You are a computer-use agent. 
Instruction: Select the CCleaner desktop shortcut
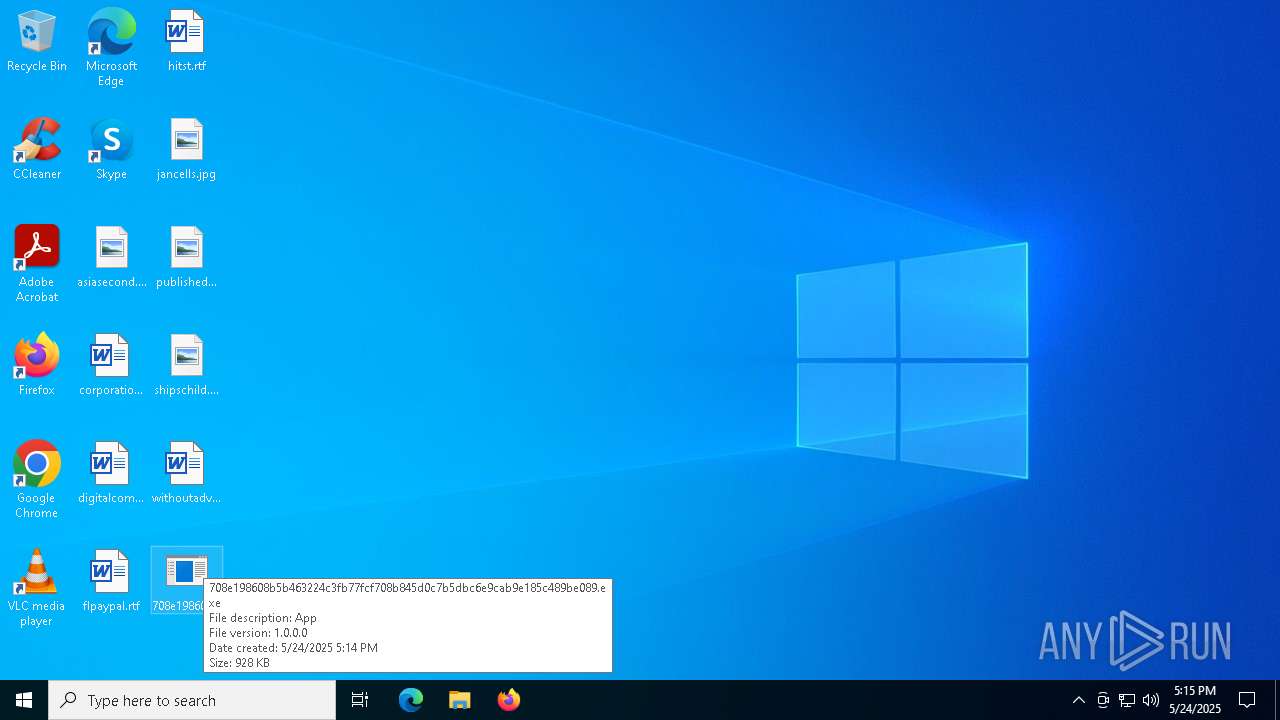37,150
